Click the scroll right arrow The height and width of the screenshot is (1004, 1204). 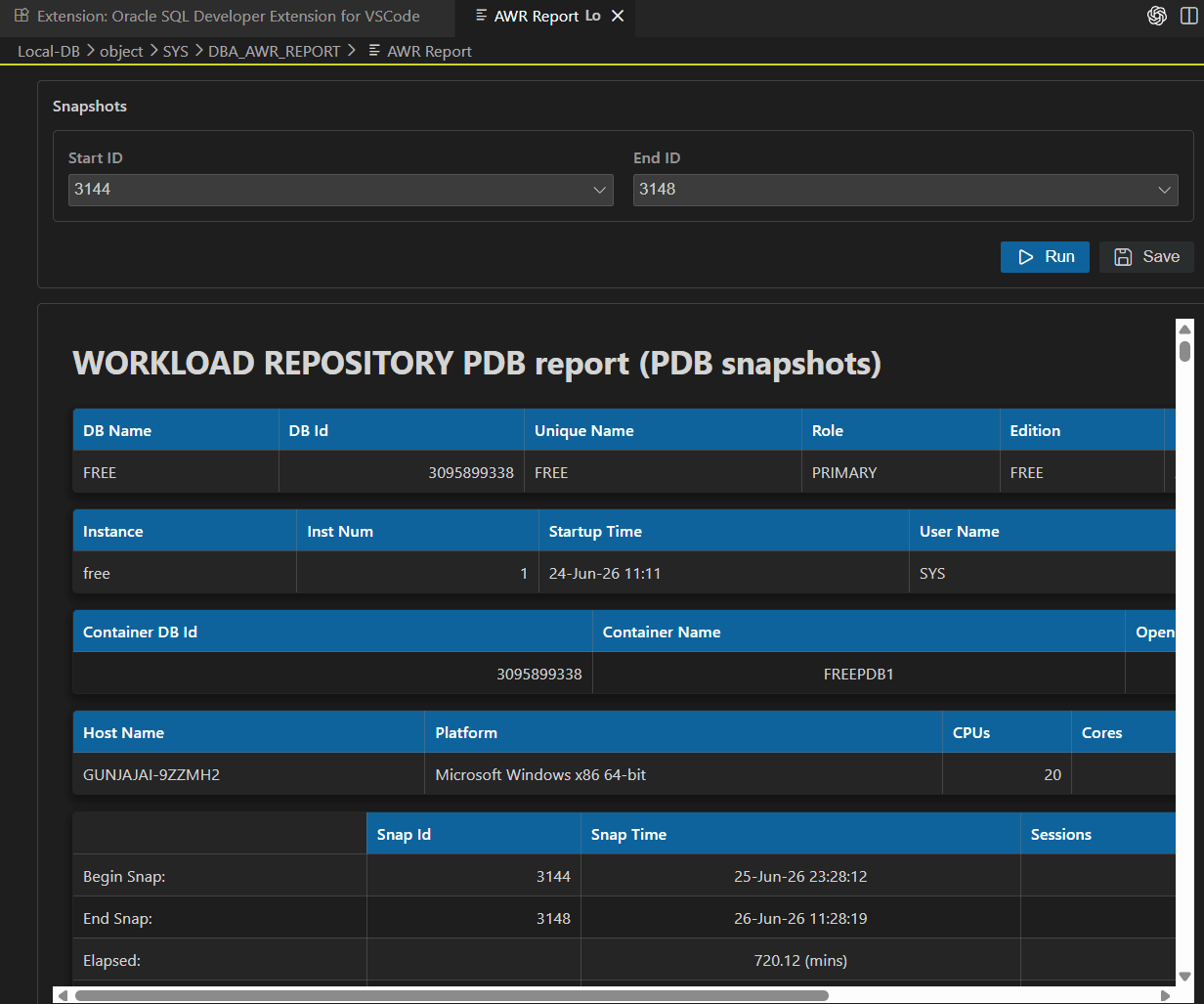pos(1165,995)
